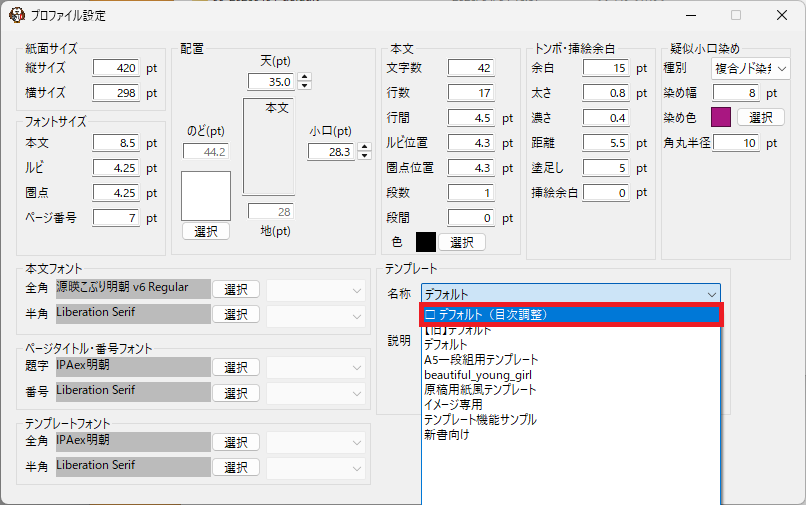Image resolution: width=806 pixels, height=505 pixels.
Task: Pick イメージ専用 template
Action: click(x=571, y=405)
